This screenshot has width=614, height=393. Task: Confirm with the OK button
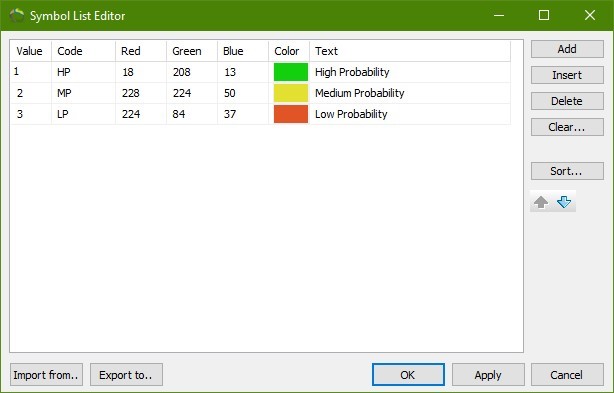pyautogui.click(x=408, y=375)
